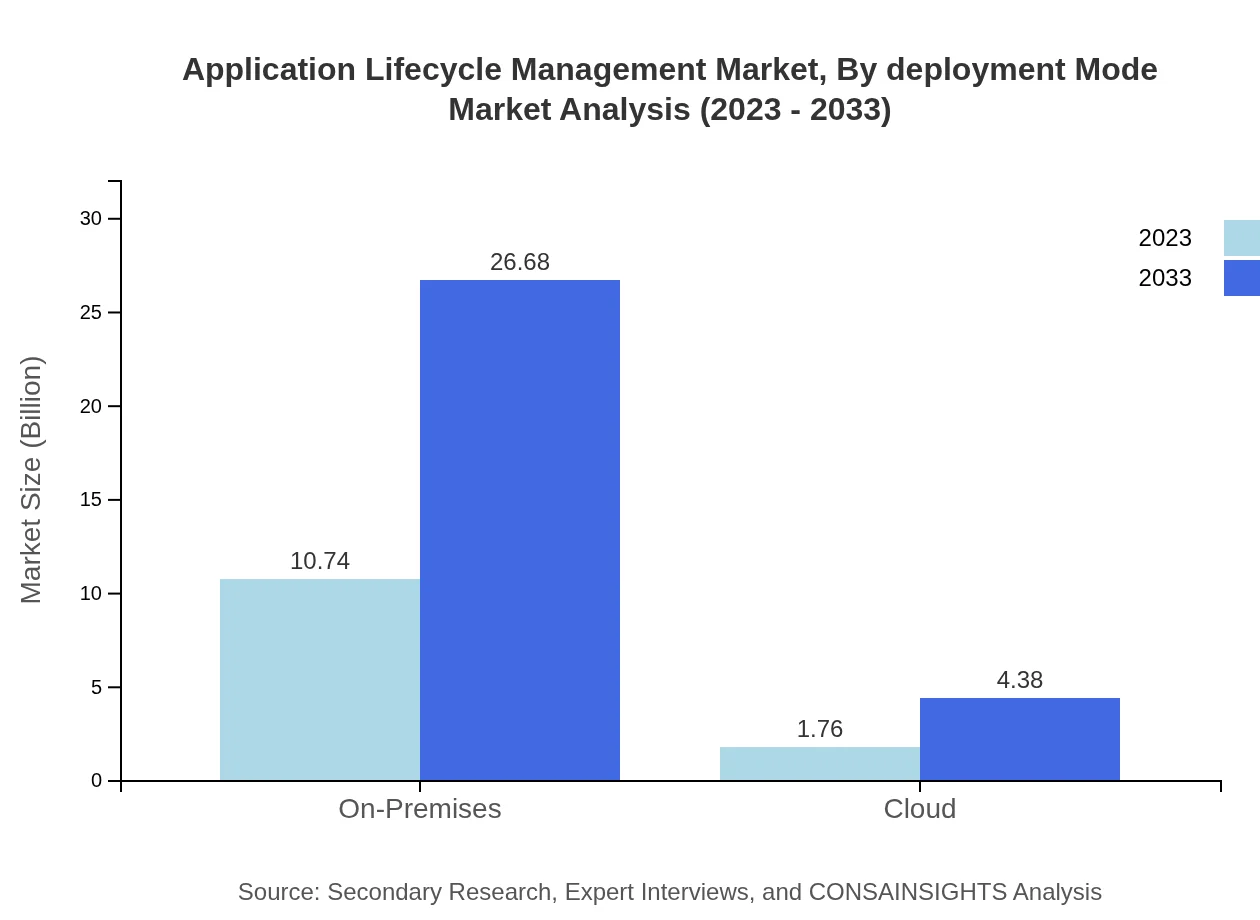Toggle the 2033 series in the legend
The image size is (1260, 920).
[1165, 278]
